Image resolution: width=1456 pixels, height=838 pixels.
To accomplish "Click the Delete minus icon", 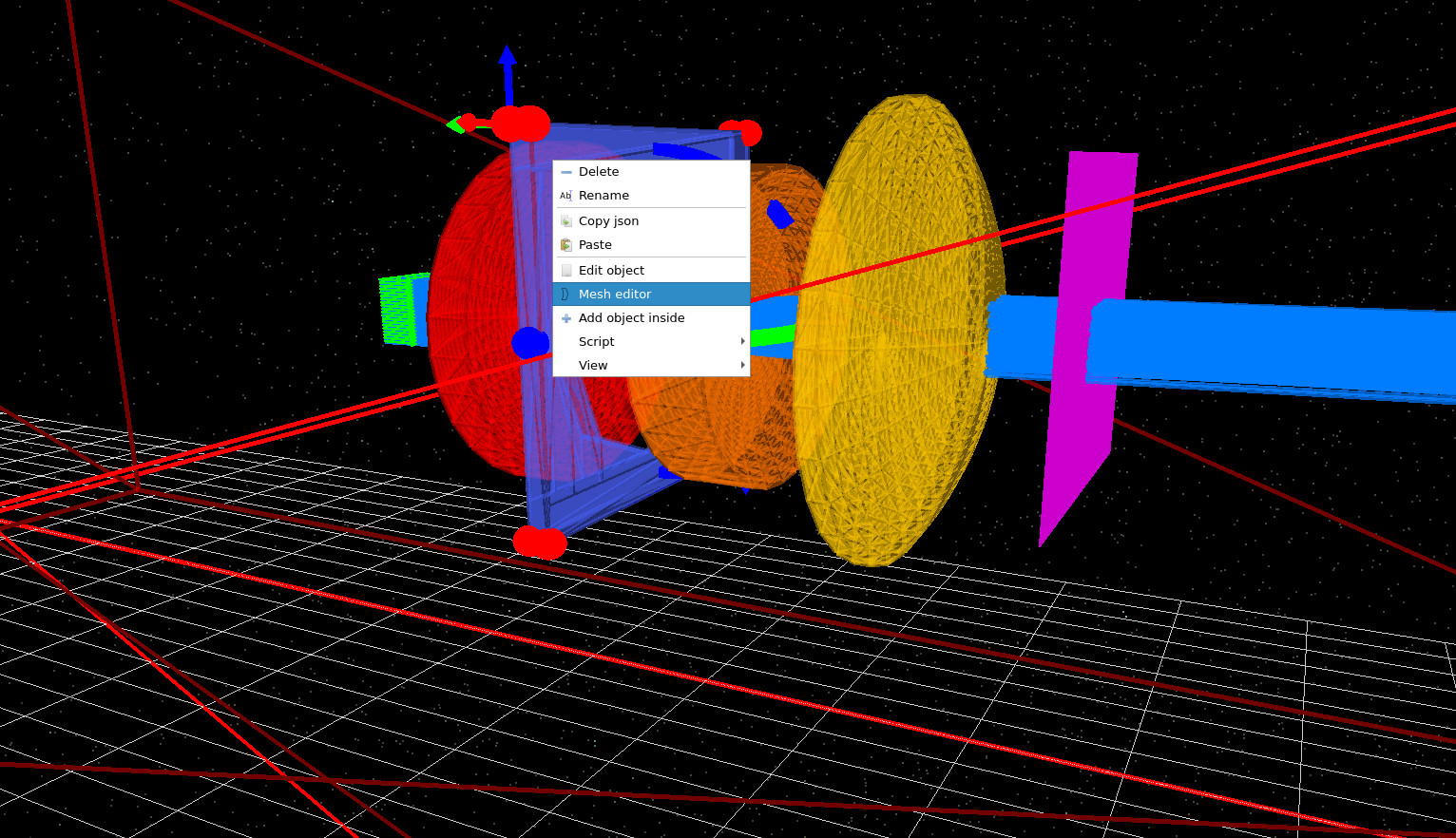I will (x=566, y=172).
